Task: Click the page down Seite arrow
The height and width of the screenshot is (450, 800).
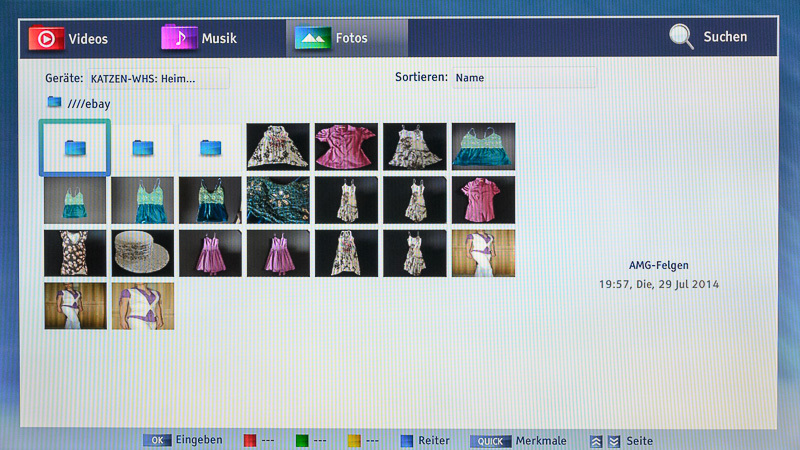Action: 614,442
